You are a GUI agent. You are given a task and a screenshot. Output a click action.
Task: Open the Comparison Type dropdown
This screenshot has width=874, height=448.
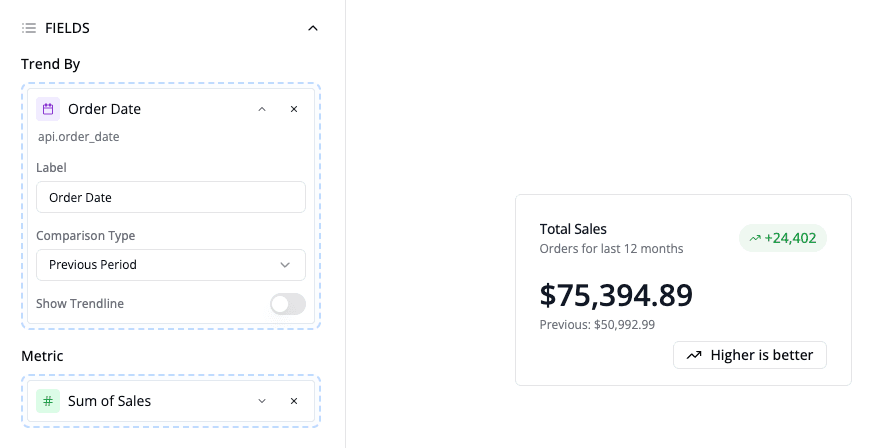[x=170, y=265]
